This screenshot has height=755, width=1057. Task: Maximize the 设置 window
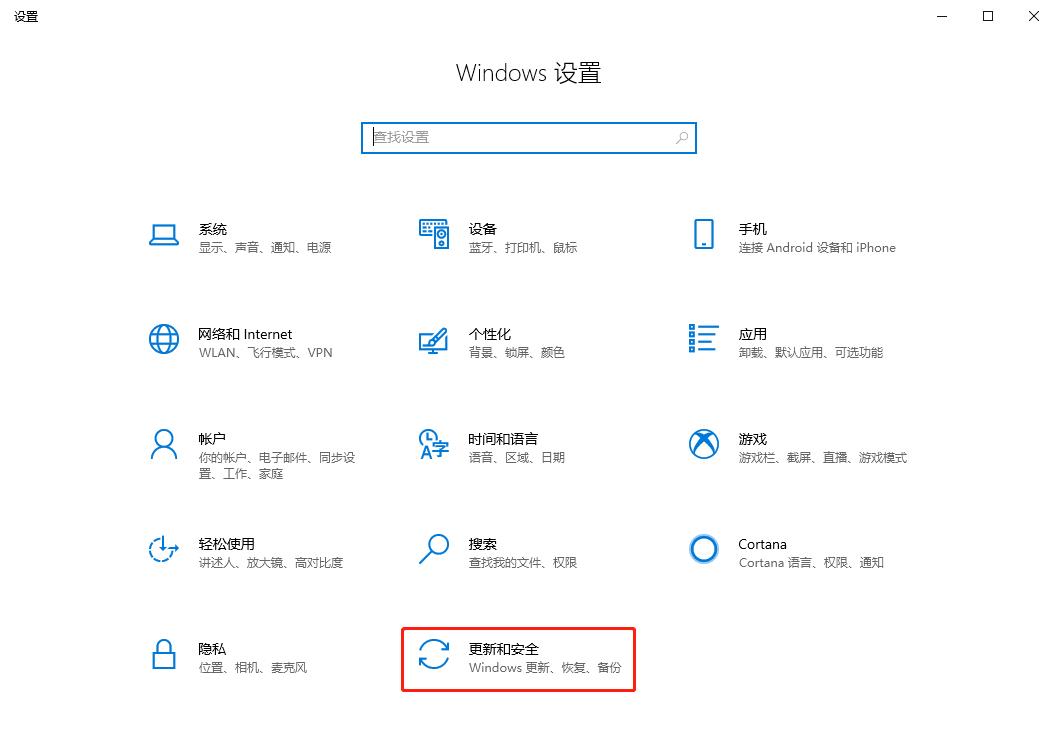[988, 16]
